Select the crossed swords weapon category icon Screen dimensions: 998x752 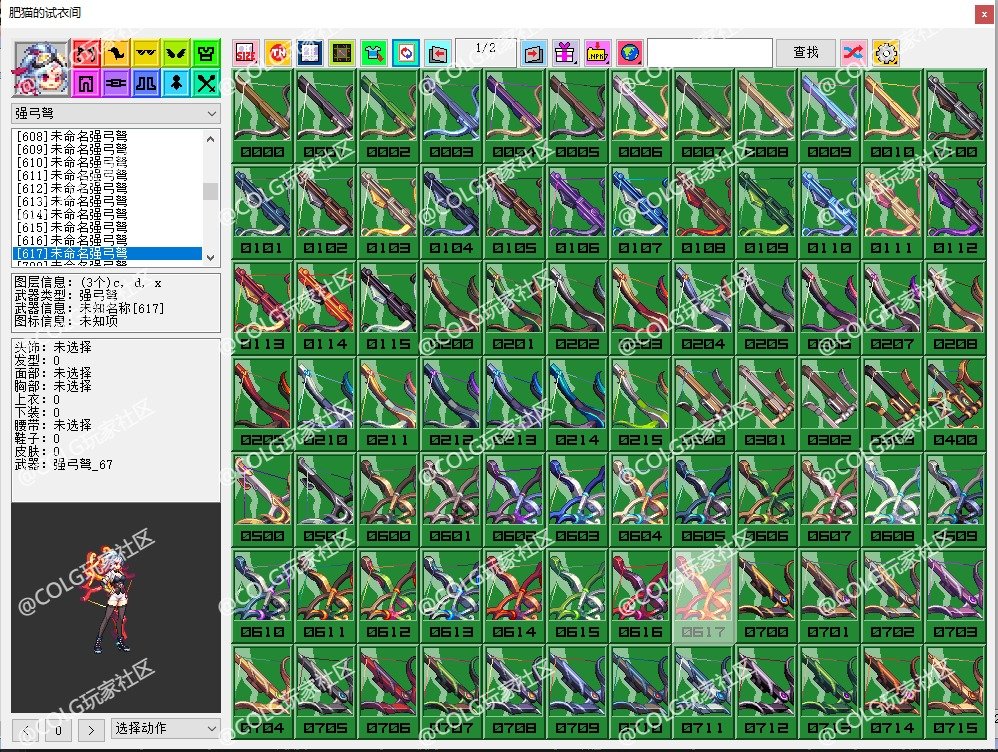(x=206, y=83)
